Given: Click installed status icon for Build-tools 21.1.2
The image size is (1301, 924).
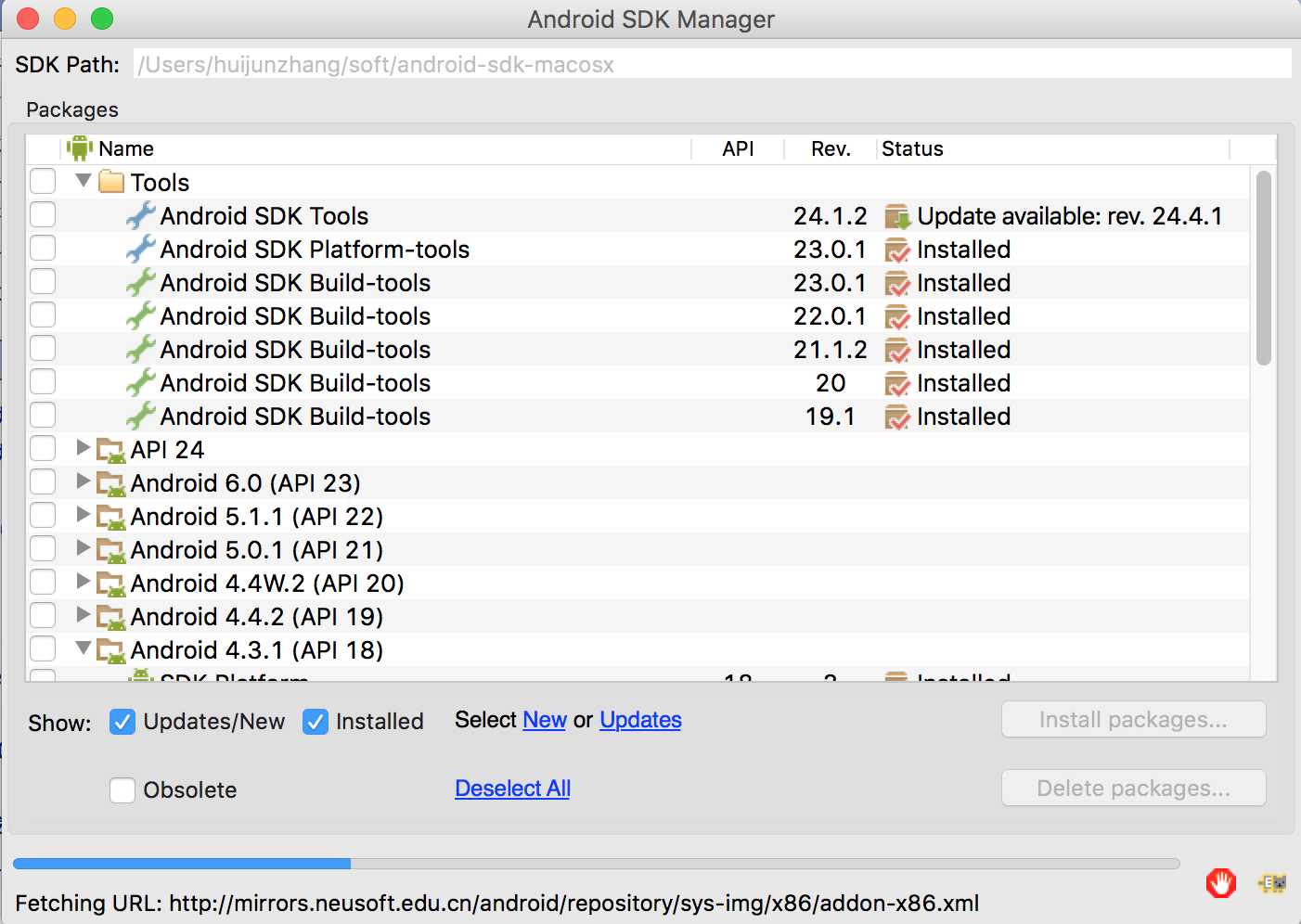Looking at the screenshot, I should (x=897, y=351).
